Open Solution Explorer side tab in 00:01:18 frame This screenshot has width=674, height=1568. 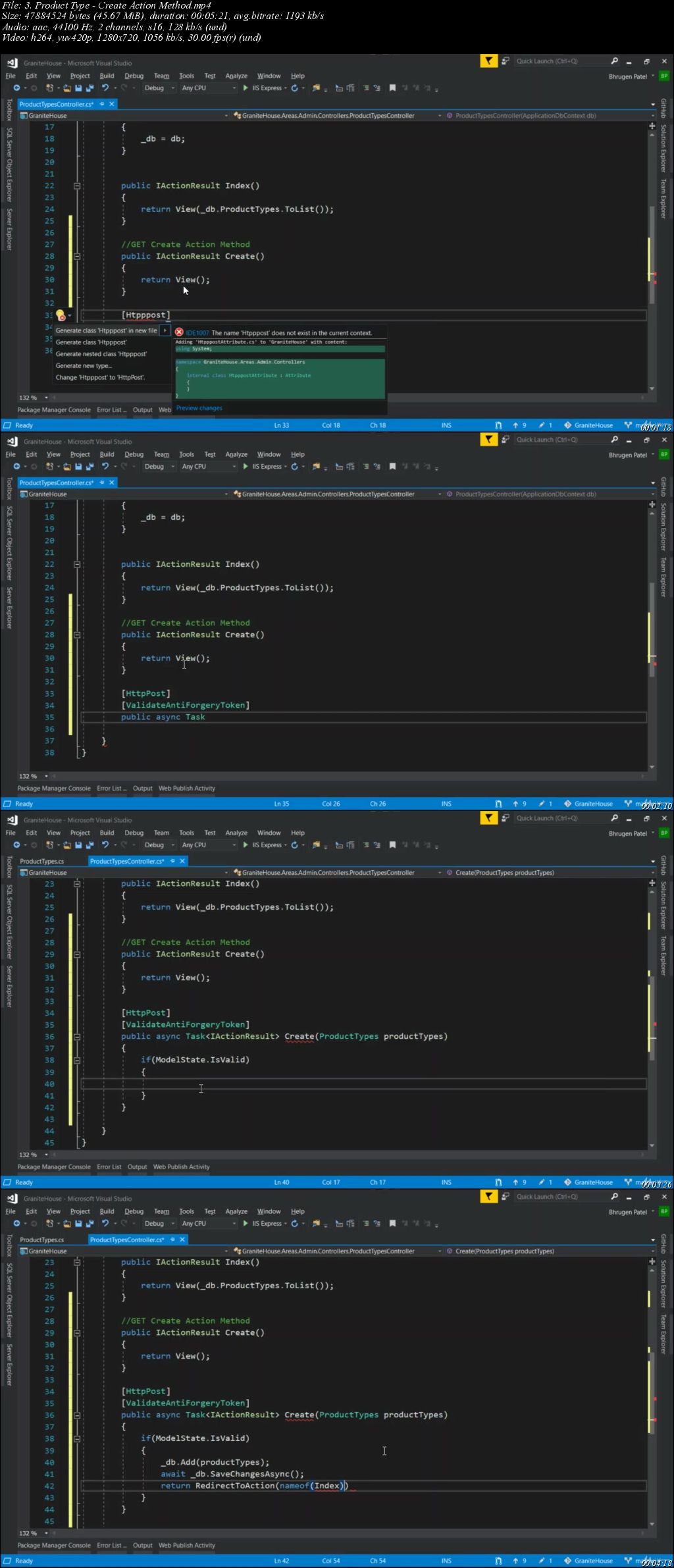[x=663, y=148]
